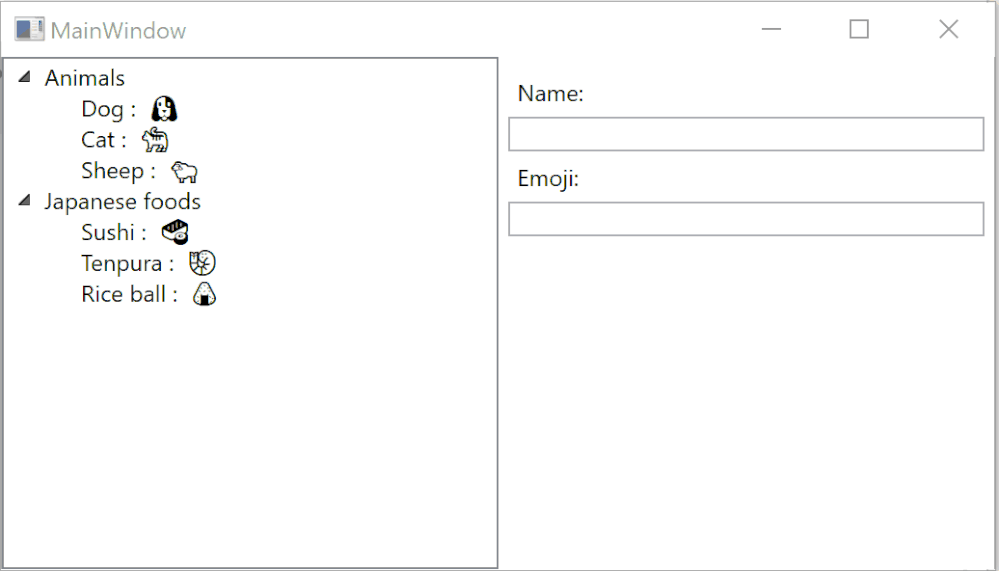Focus the Name text field
The height and width of the screenshot is (571, 999).
[746, 134]
